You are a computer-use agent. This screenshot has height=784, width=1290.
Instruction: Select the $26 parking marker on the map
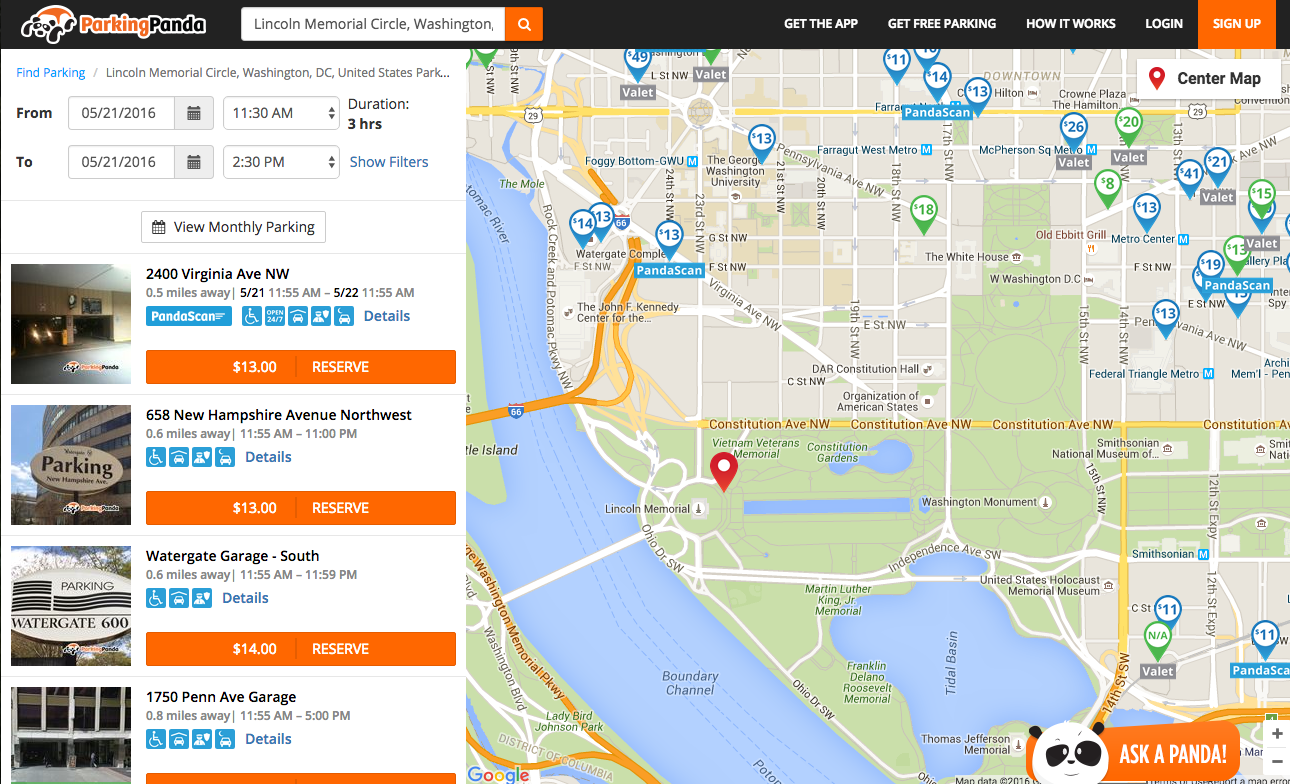(1074, 130)
